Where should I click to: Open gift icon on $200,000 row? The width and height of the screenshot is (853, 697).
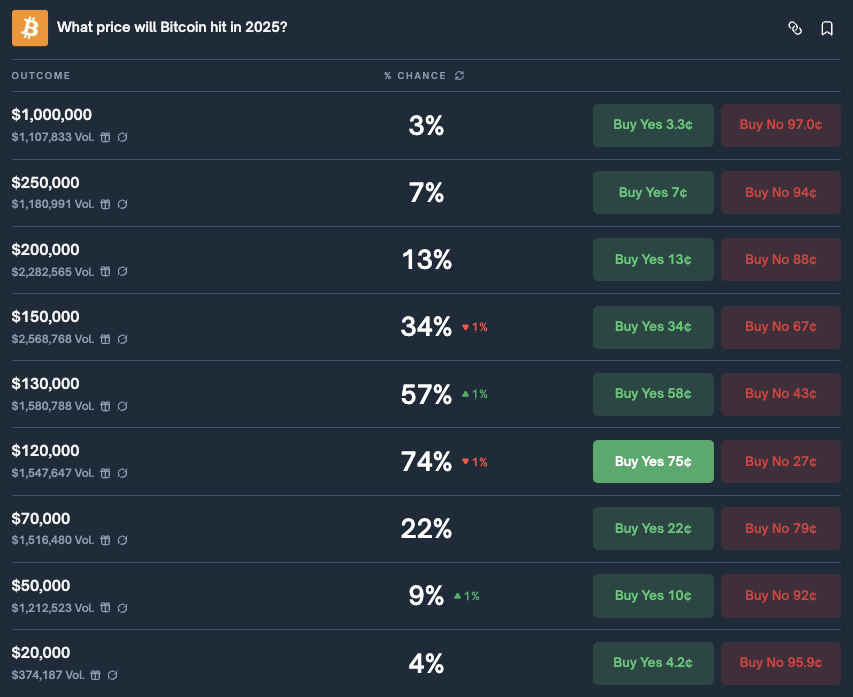[x=105, y=271]
